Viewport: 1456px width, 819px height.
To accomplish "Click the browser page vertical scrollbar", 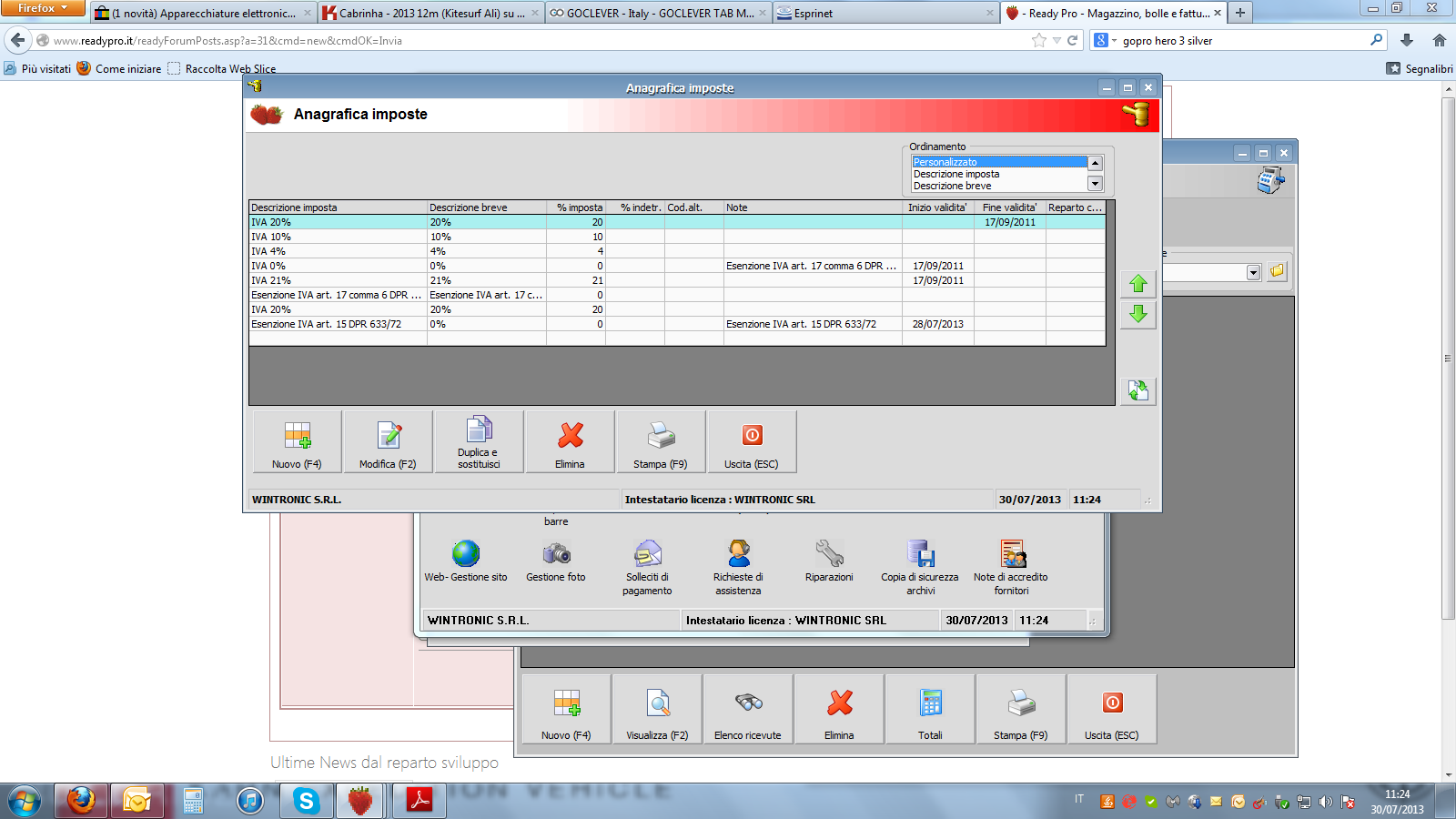I will pyautogui.click(x=1449, y=359).
